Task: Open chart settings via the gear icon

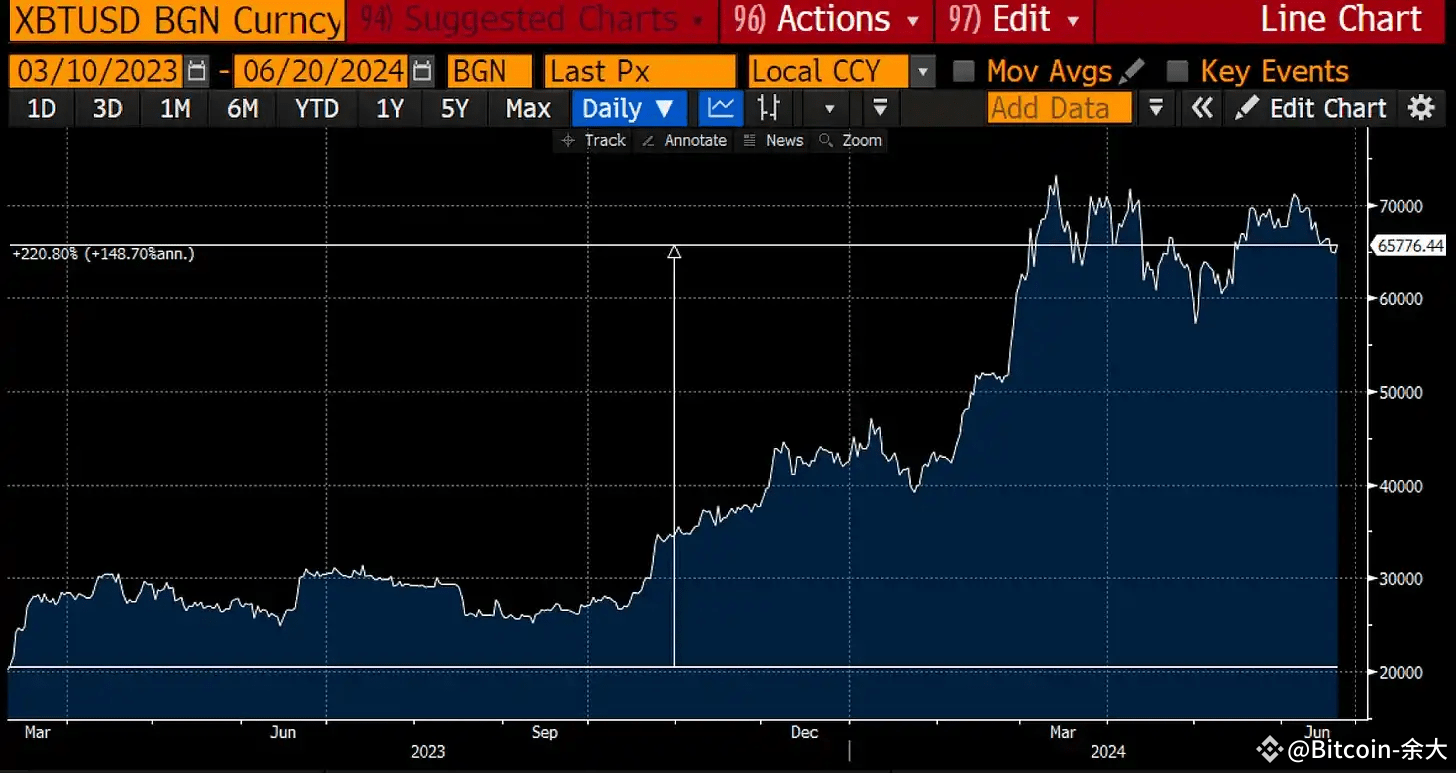Action: pyautogui.click(x=1421, y=108)
